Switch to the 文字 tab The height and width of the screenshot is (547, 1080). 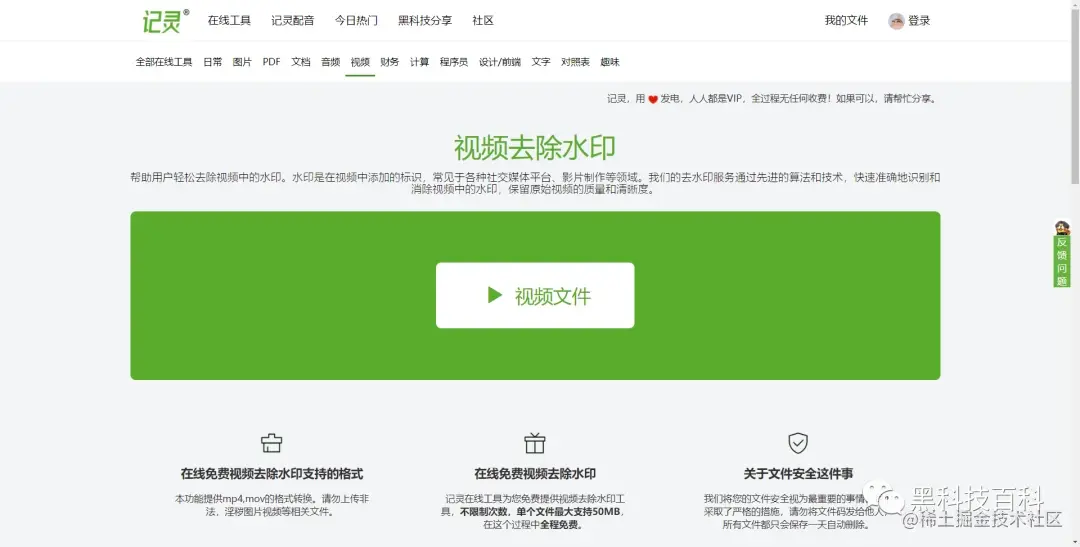[541, 62]
